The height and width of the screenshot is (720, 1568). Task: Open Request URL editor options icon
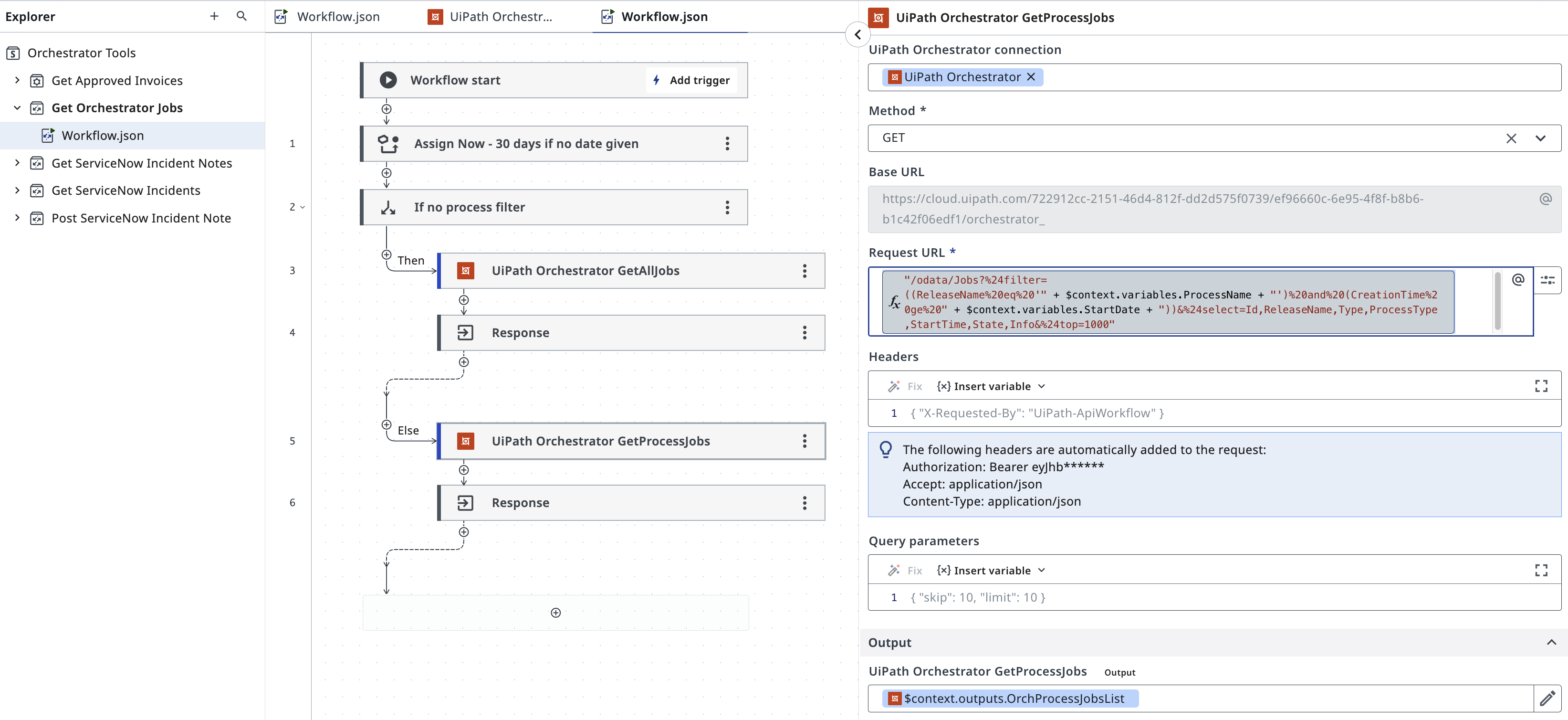pos(1547,280)
